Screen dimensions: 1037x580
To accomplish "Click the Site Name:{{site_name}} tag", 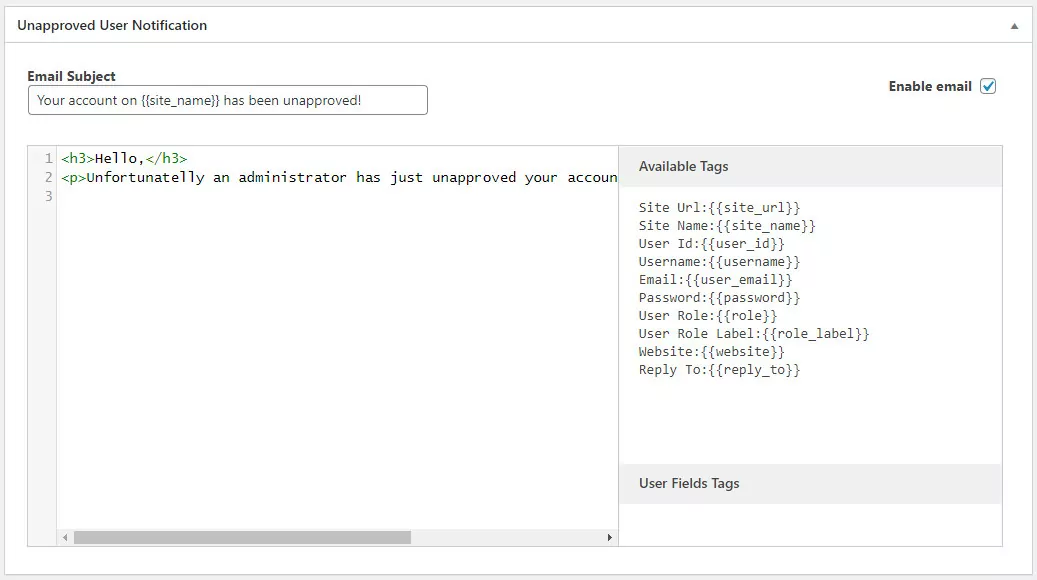I will (x=727, y=226).
